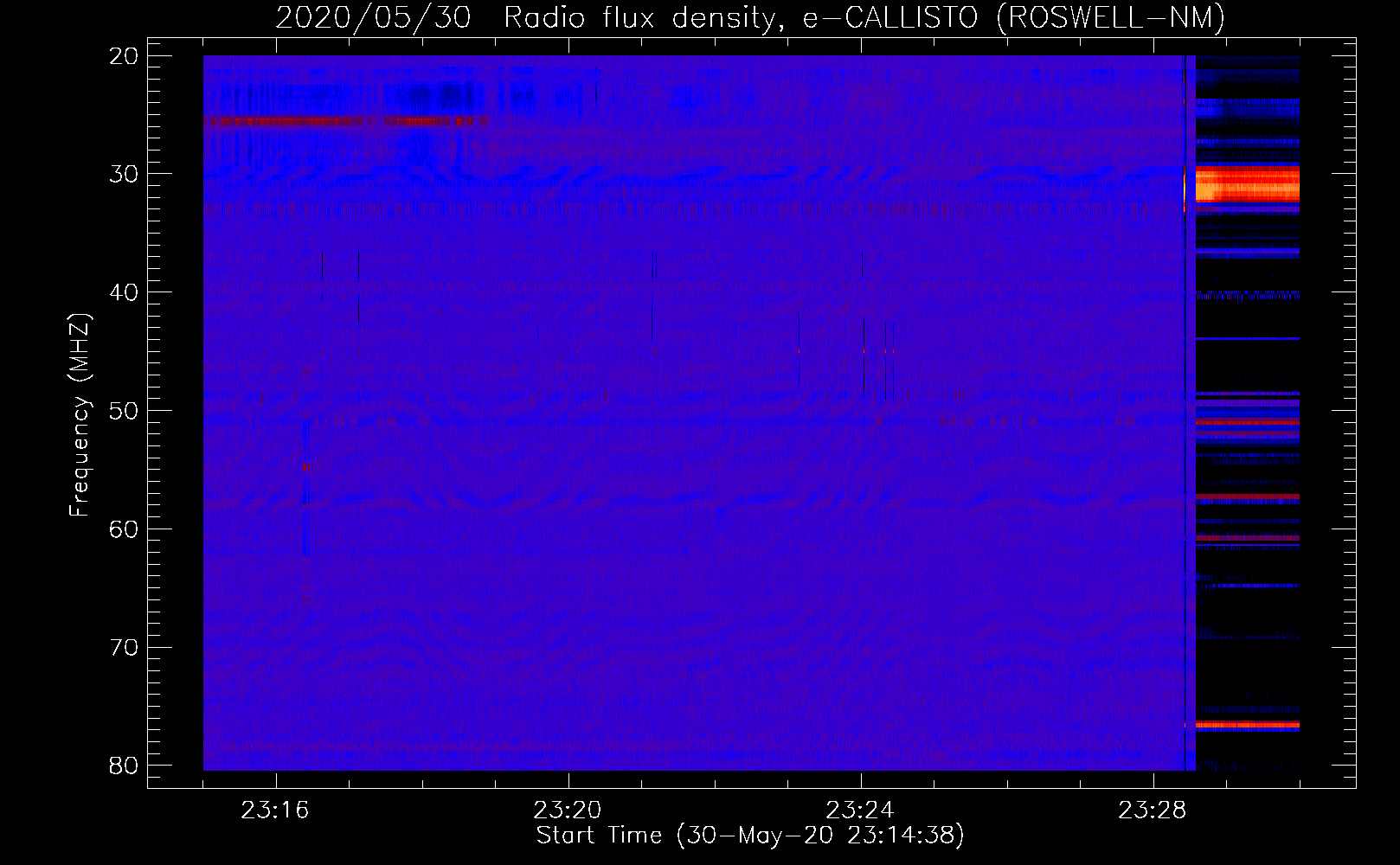
Task: Click the 40 frequency tick label
Action: tap(124, 292)
